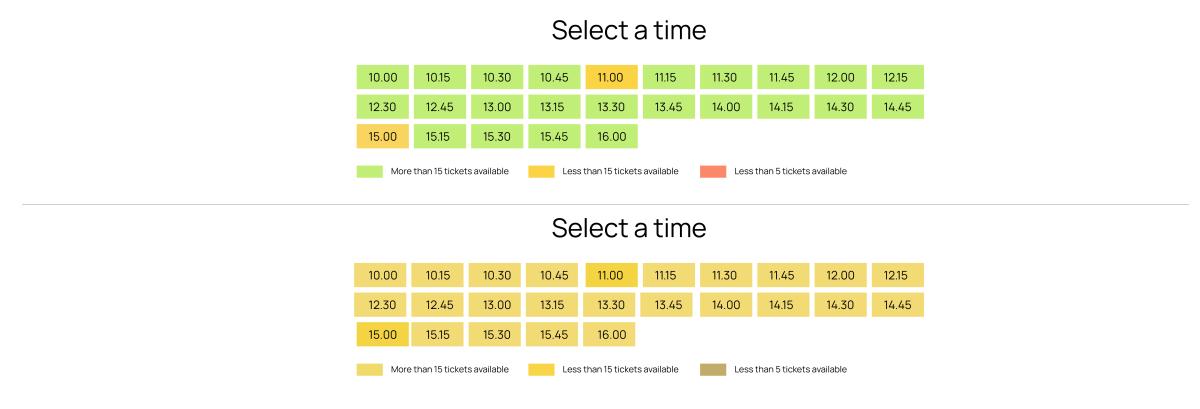Pick 12.00 in the lower yellow grid
This screenshot has height=409, width=1200.
pyautogui.click(x=840, y=275)
